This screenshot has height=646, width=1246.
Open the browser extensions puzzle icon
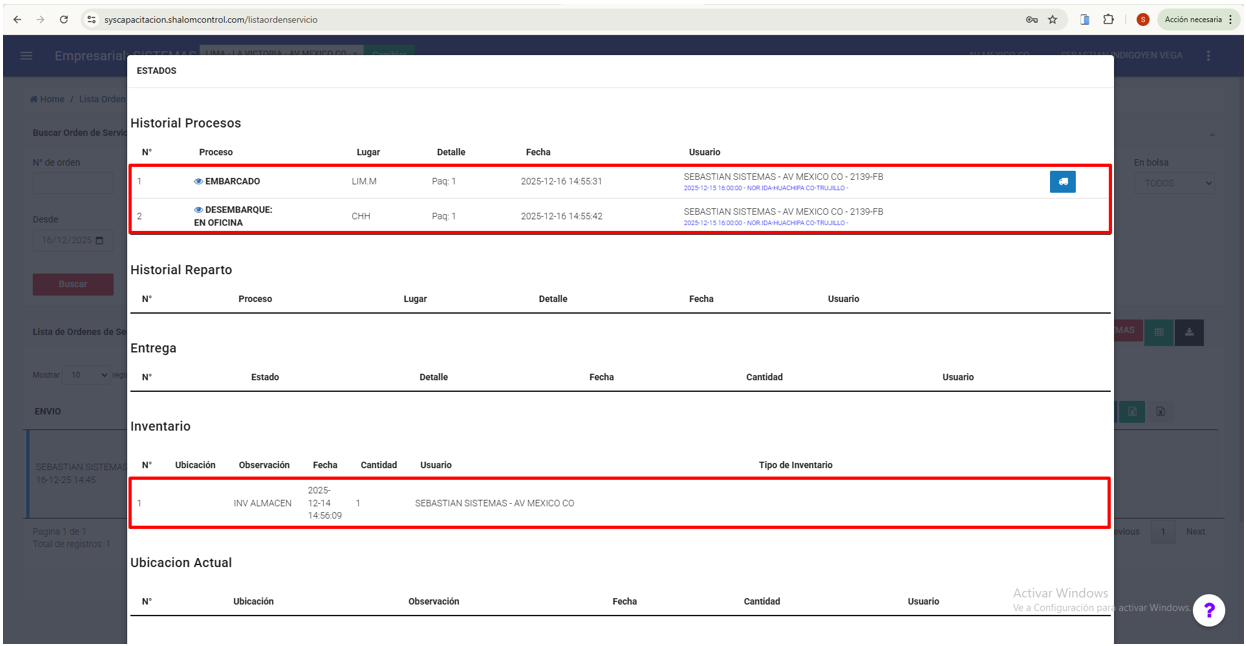click(1108, 19)
